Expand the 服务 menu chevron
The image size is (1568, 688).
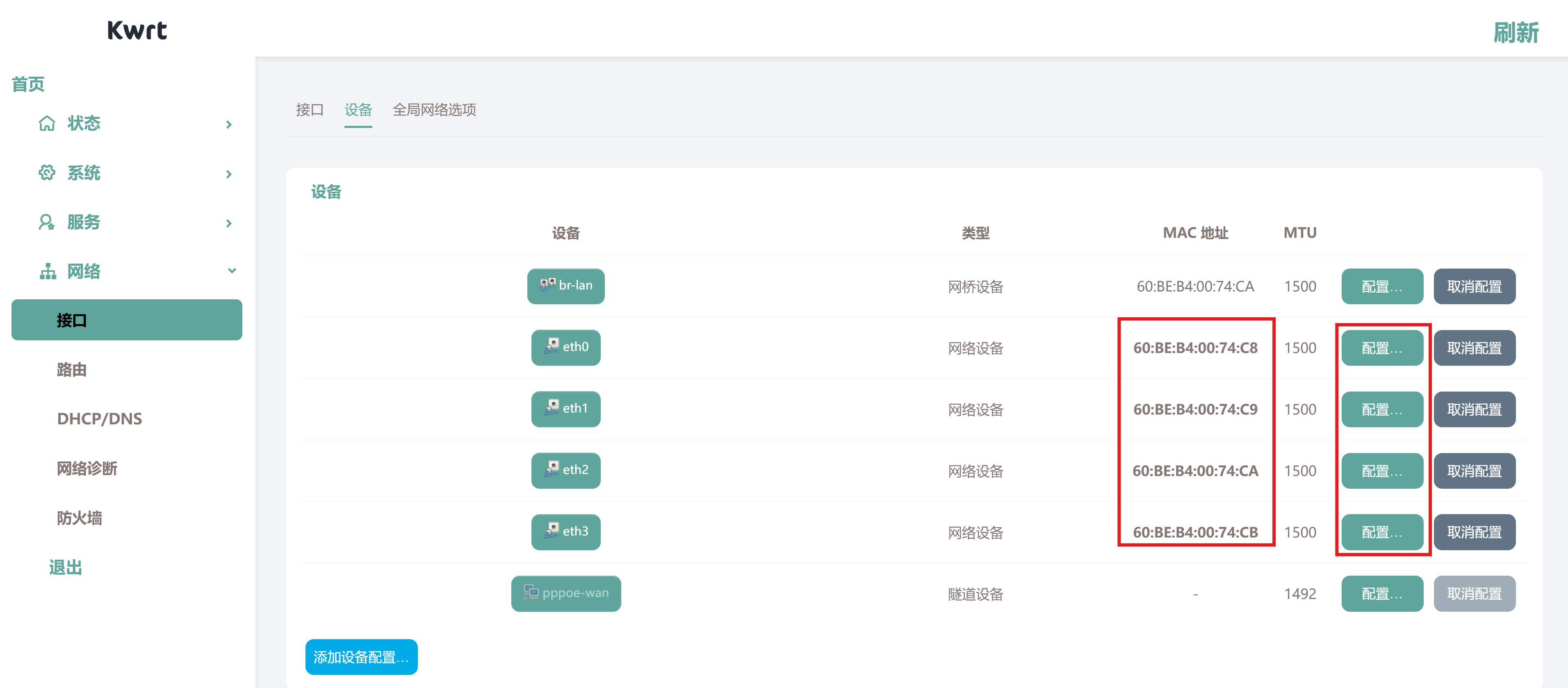229,223
